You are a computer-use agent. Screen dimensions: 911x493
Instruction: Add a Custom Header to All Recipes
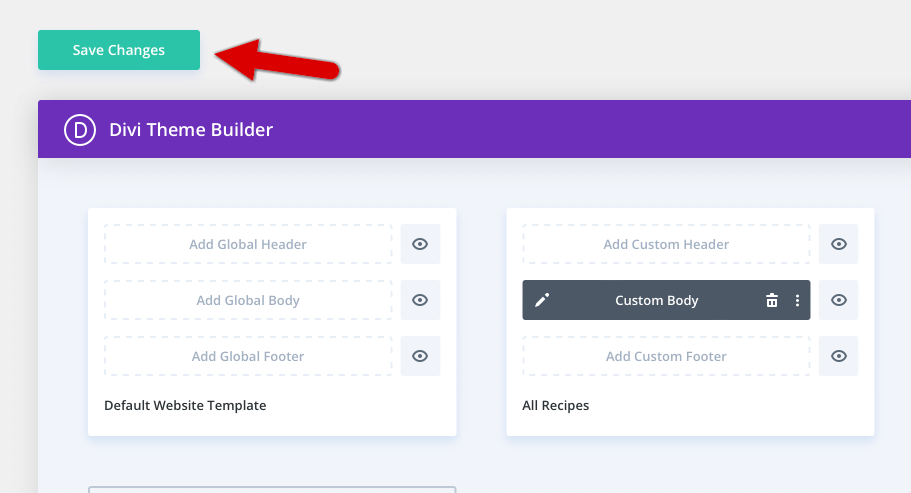(666, 244)
